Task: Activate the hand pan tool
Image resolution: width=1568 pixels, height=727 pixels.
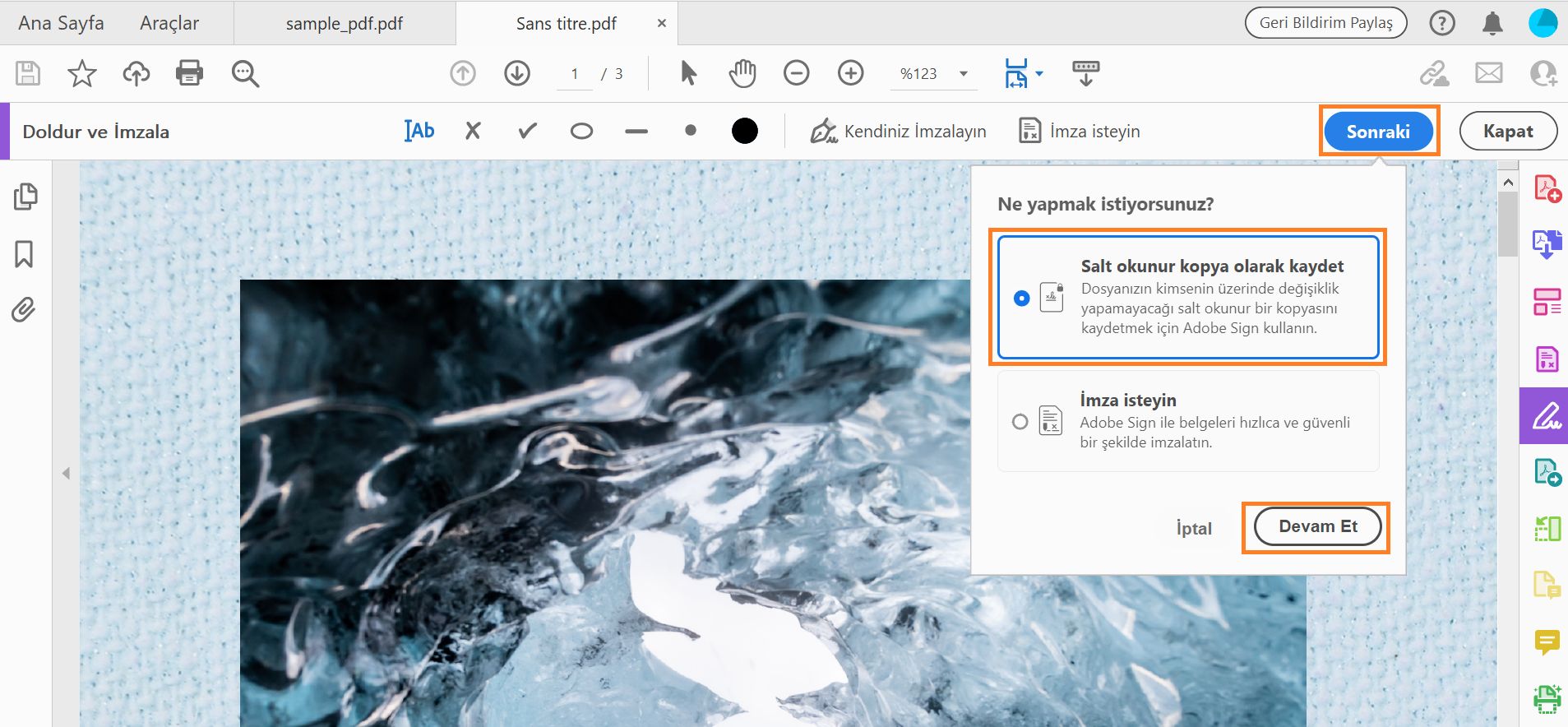Action: pos(742,74)
